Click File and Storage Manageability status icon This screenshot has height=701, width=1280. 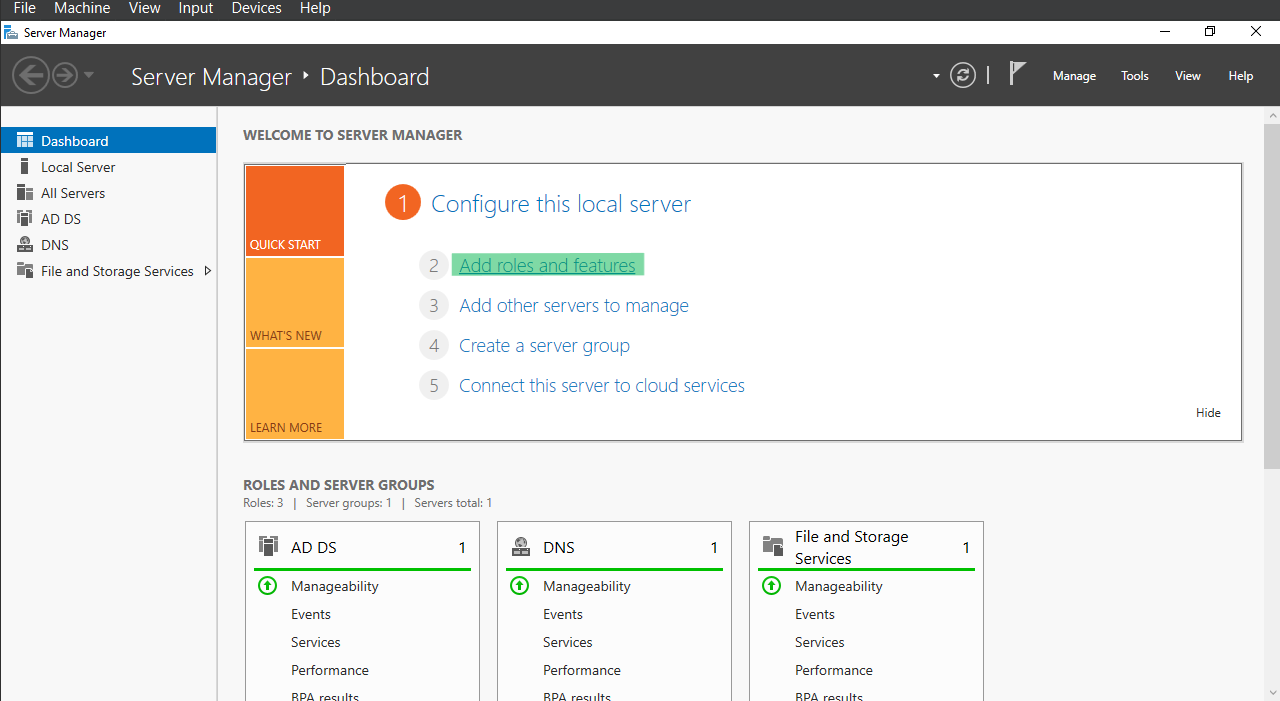click(x=771, y=586)
